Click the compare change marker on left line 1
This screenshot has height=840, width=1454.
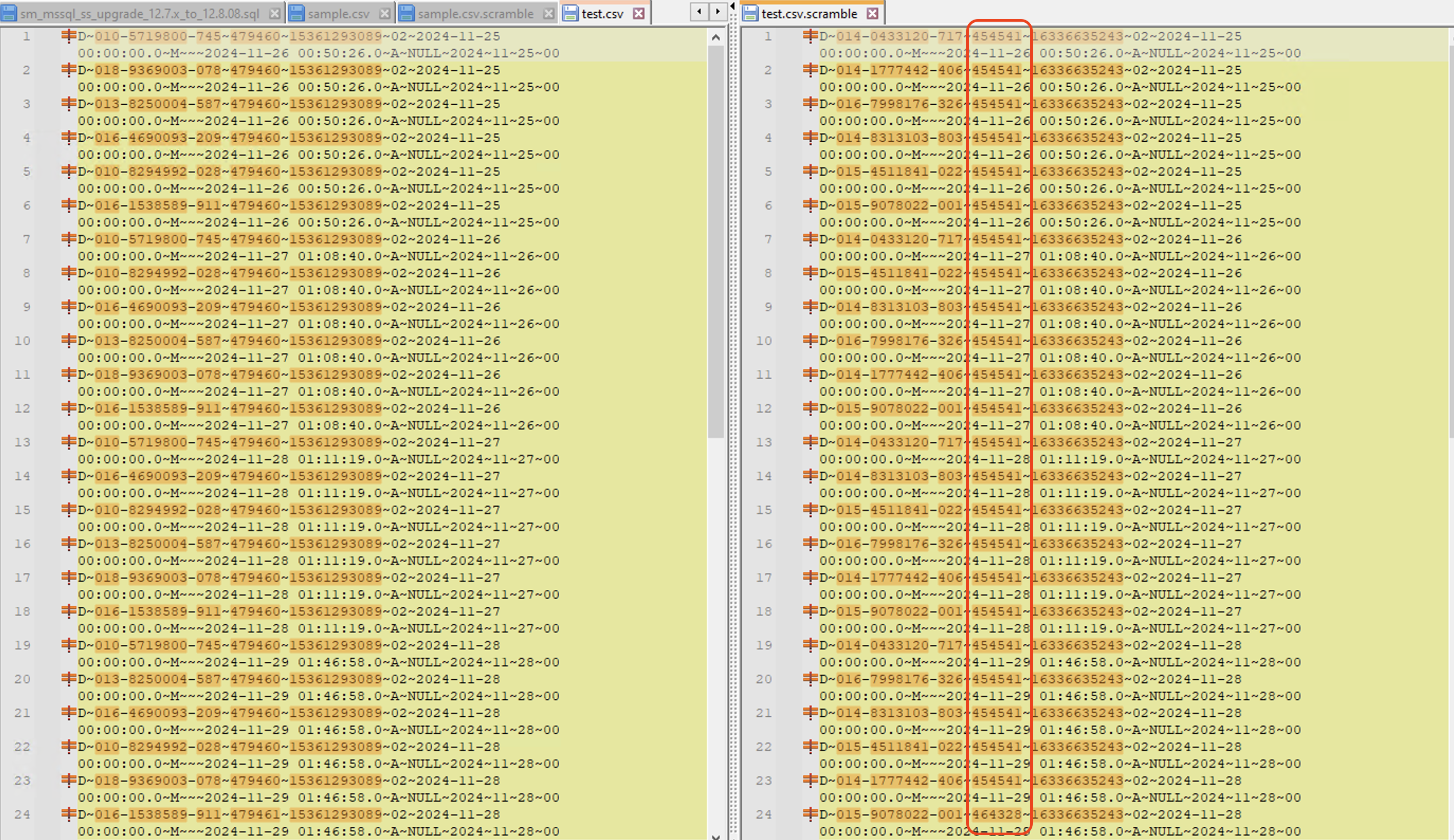click(x=69, y=36)
